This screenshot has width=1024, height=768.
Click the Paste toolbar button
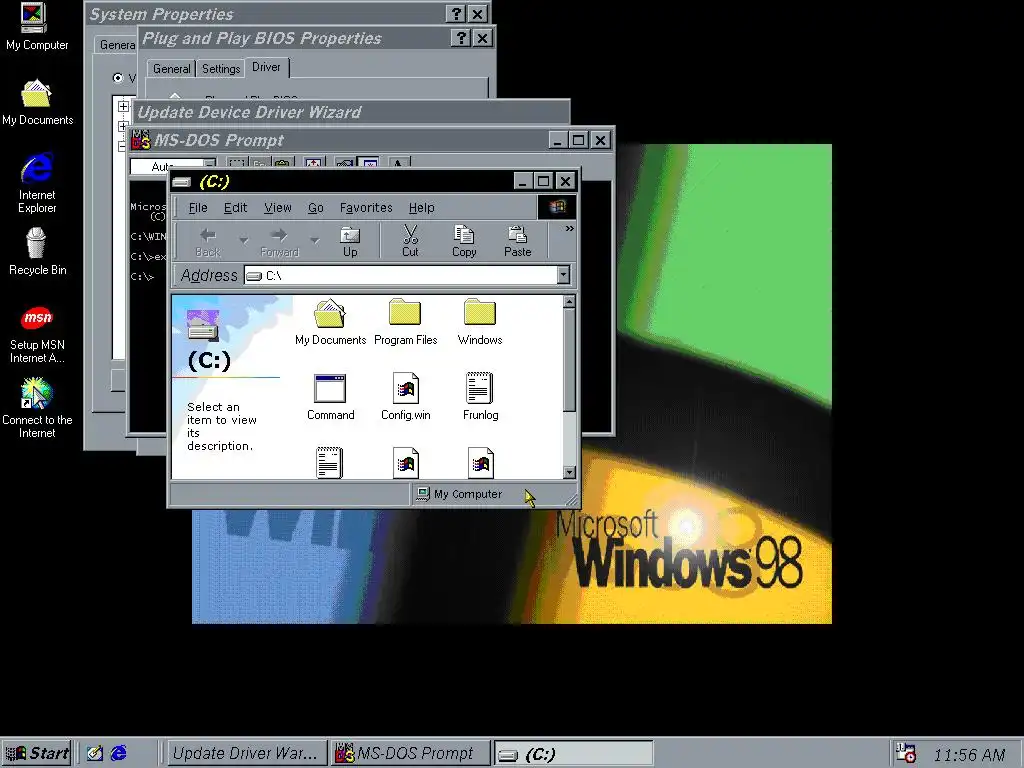[517, 241]
